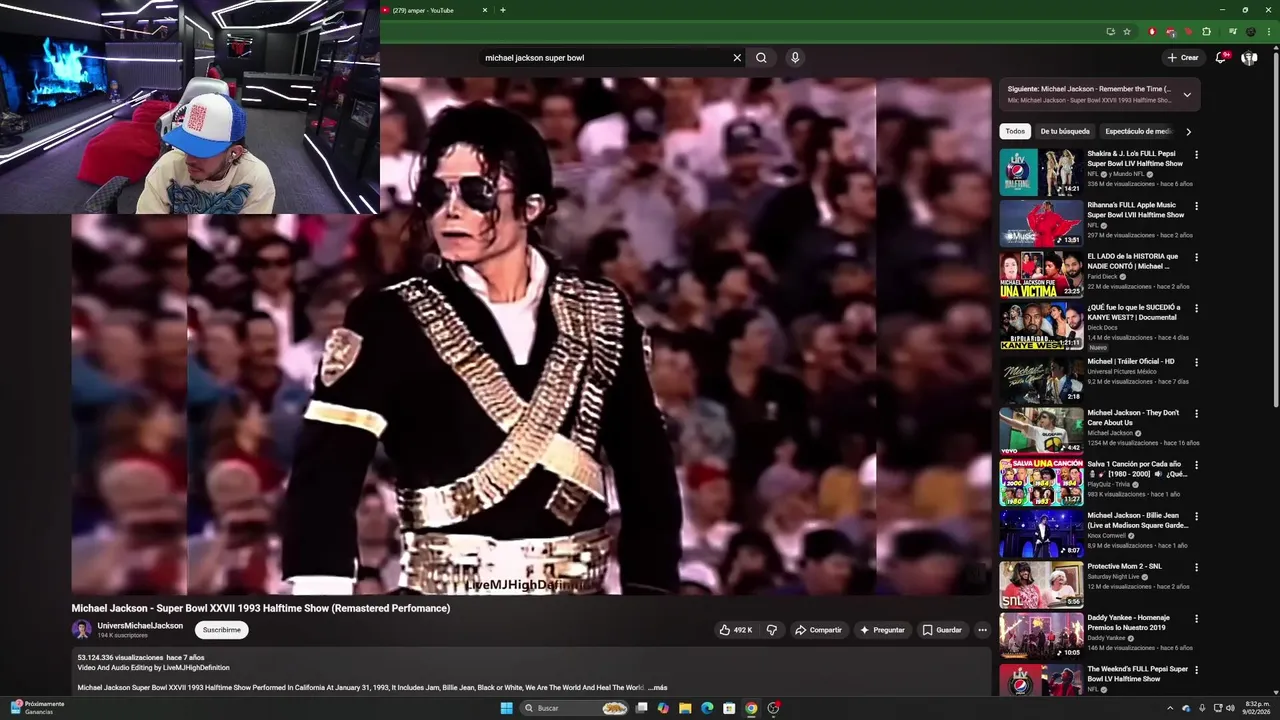Subscribe with the Suscribirme button
1280x720 pixels.
pyautogui.click(x=222, y=630)
